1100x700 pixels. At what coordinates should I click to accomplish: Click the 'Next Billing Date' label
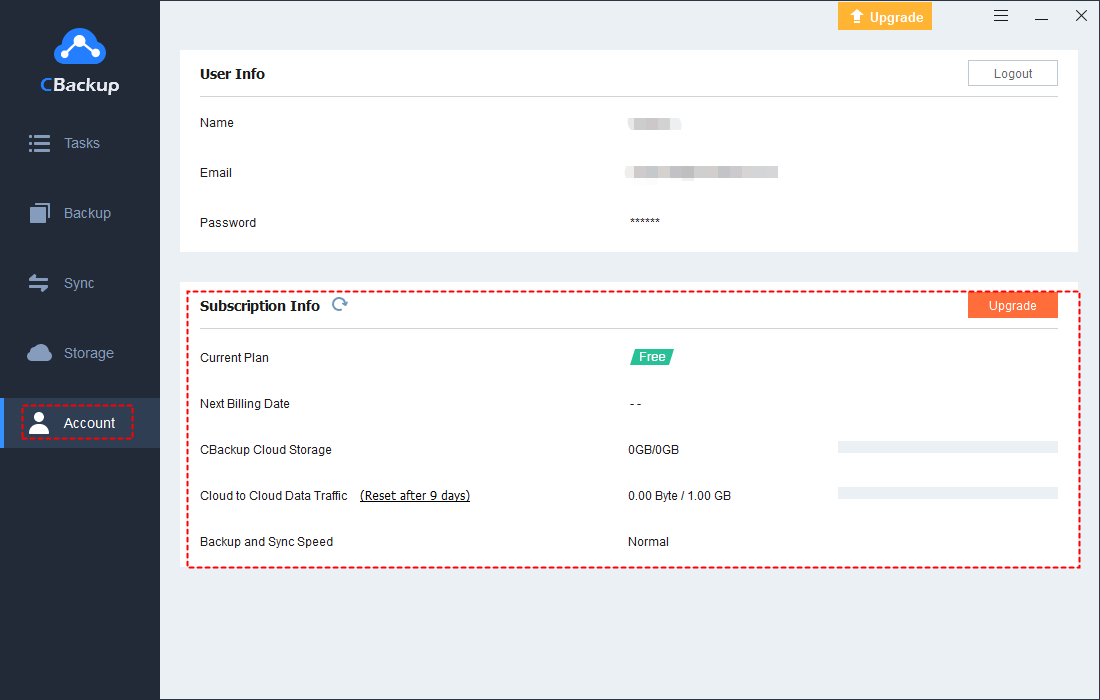(245, 404)
